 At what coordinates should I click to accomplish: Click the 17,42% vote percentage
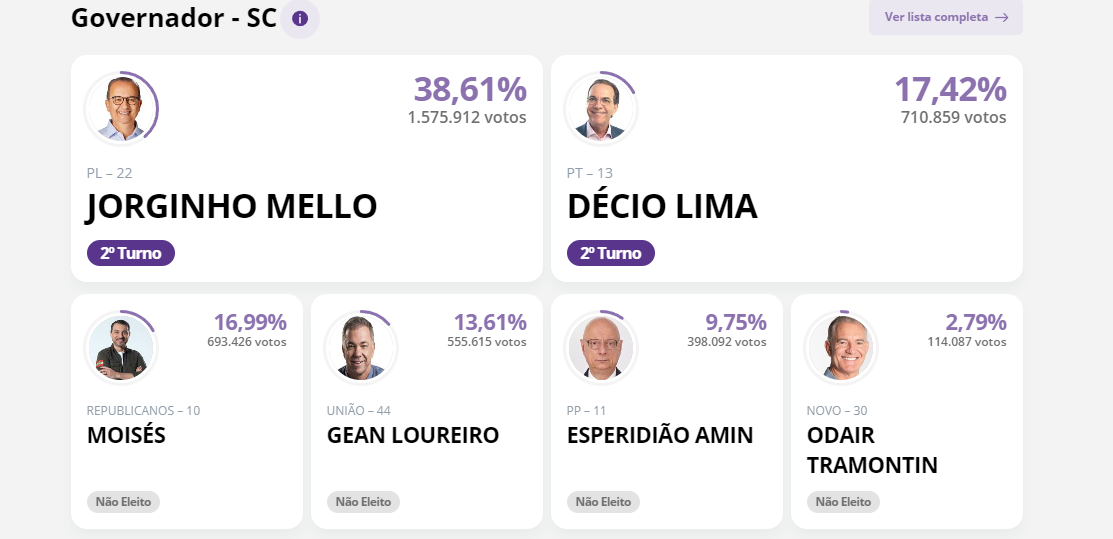coord(950,89)
